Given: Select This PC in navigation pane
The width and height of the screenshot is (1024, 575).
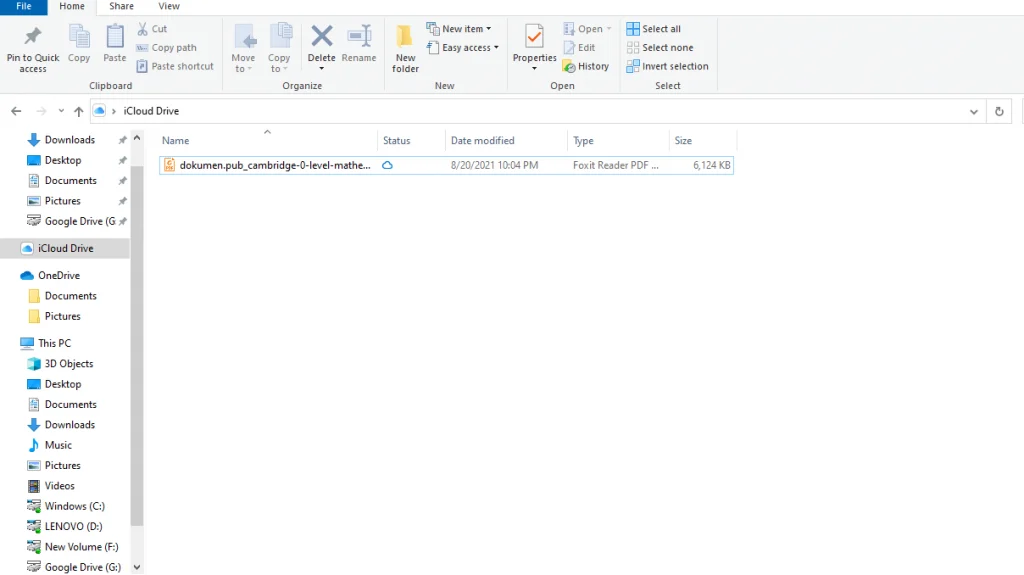Looking at the screenshot, I should pyautogui.click(x=54, y=343).
